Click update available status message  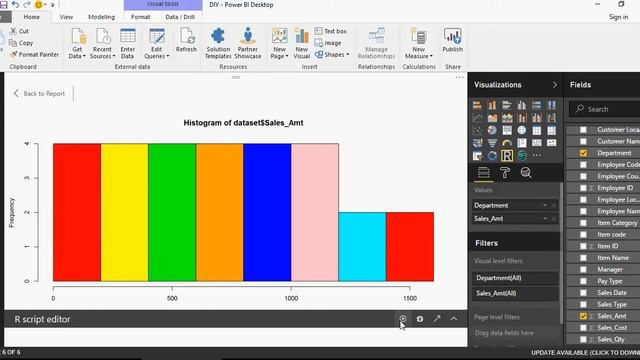click(x=585, y=353)
